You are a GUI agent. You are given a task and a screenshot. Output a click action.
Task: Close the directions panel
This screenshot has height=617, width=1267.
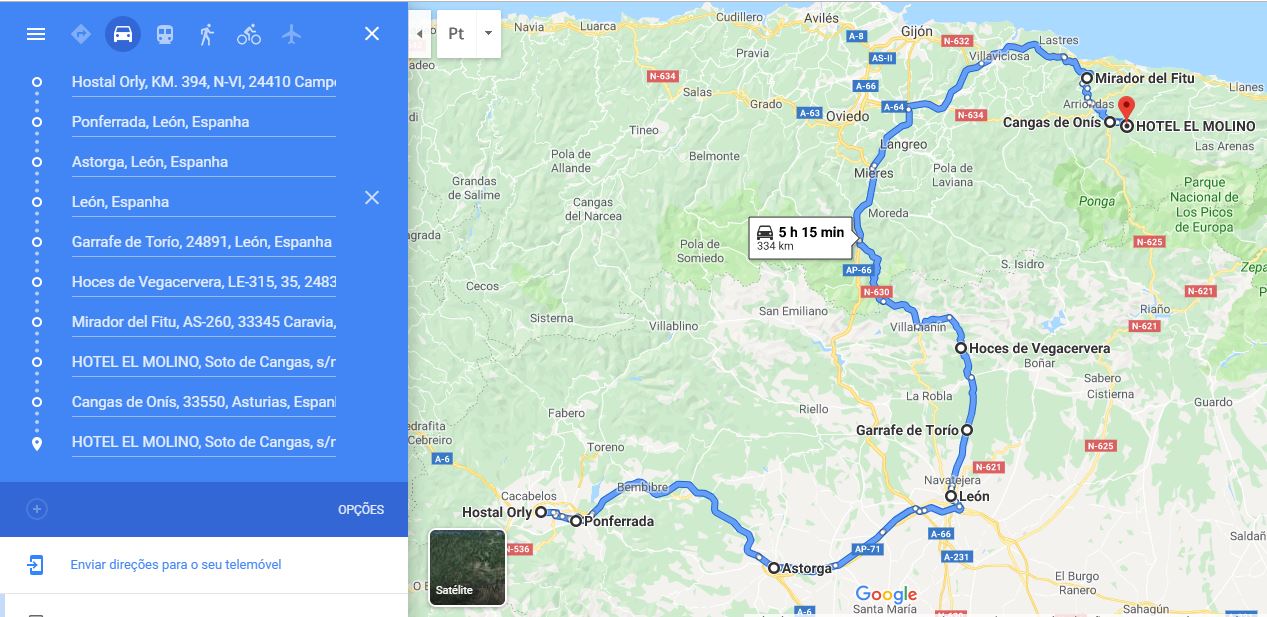tap(372, 34)
